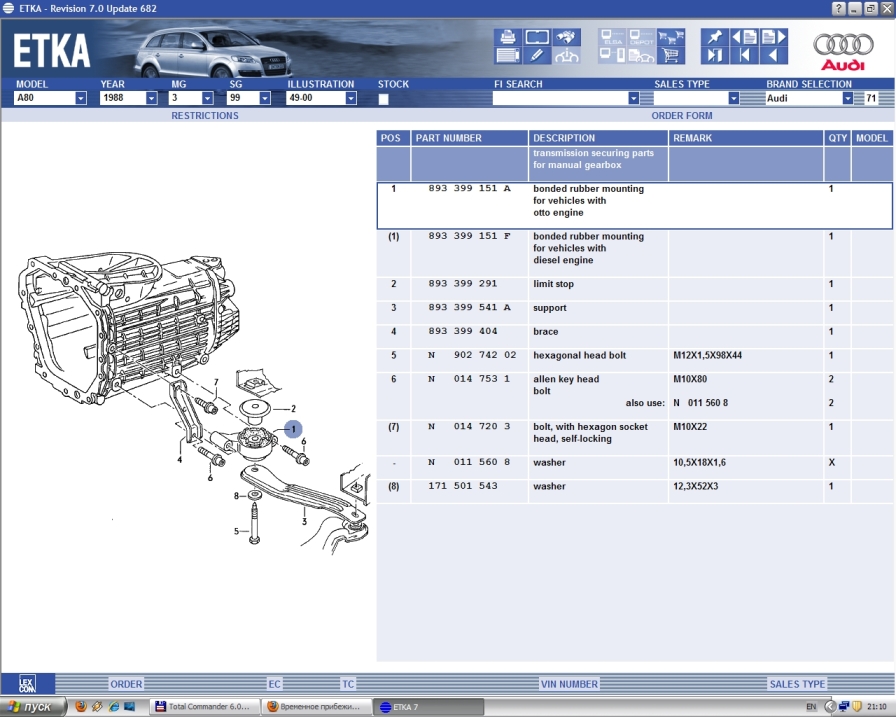Click the computer-to-device transfer icon
Screen dimensions: 896x717
(613, 55)
